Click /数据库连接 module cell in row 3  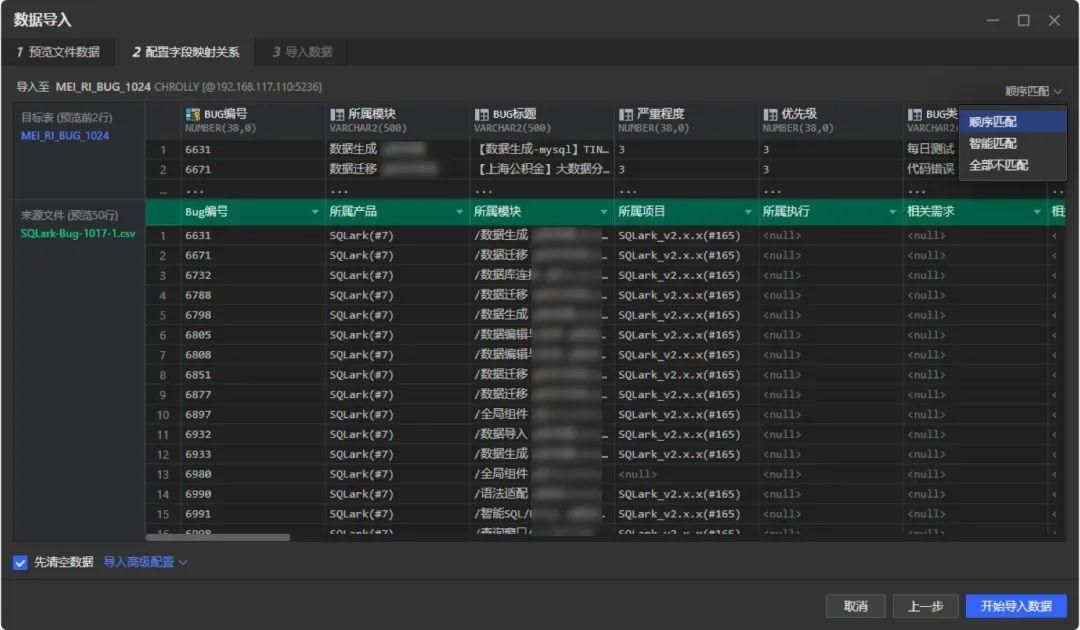tap(542, 275)
